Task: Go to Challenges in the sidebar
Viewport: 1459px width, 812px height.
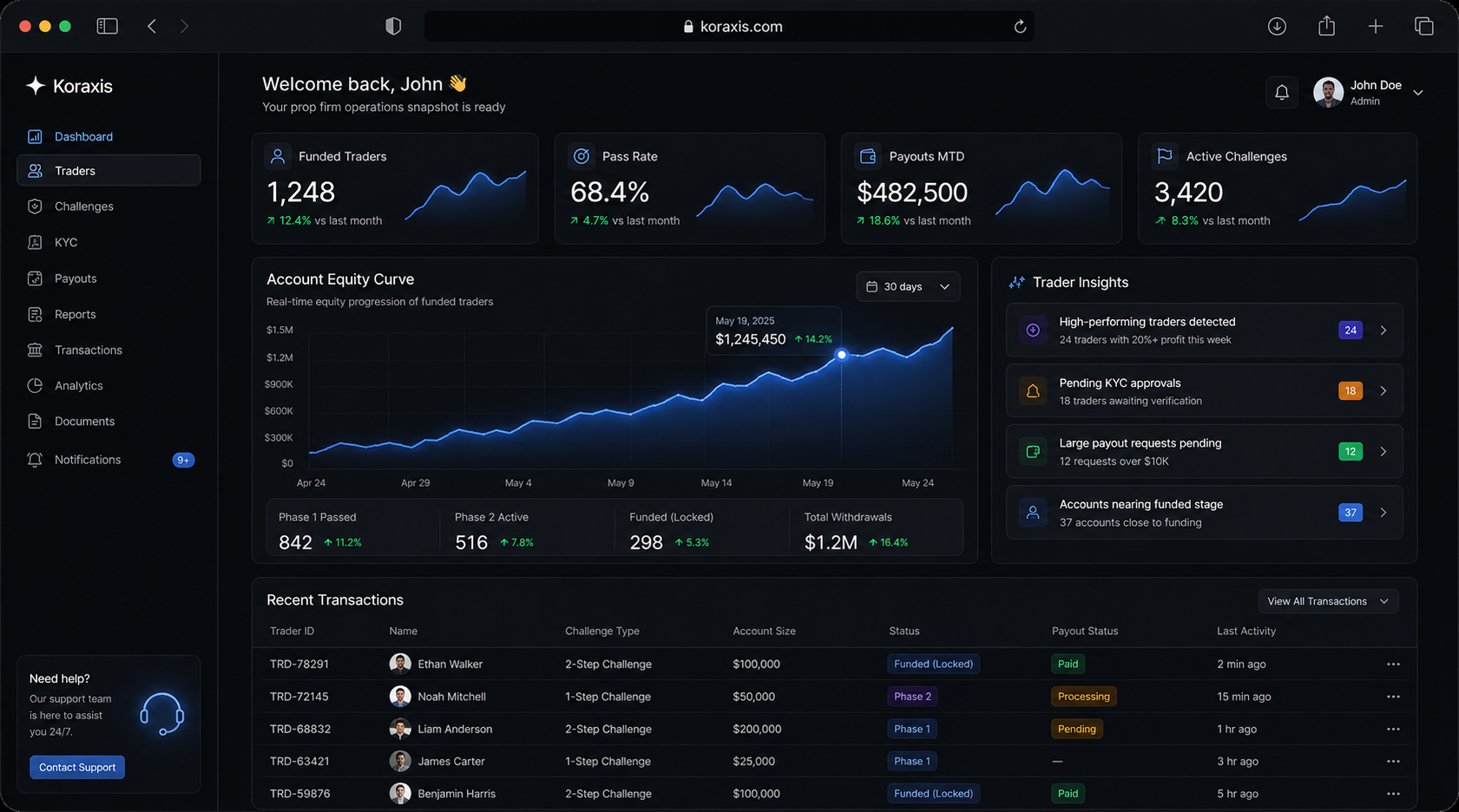Action: (83, 206)
